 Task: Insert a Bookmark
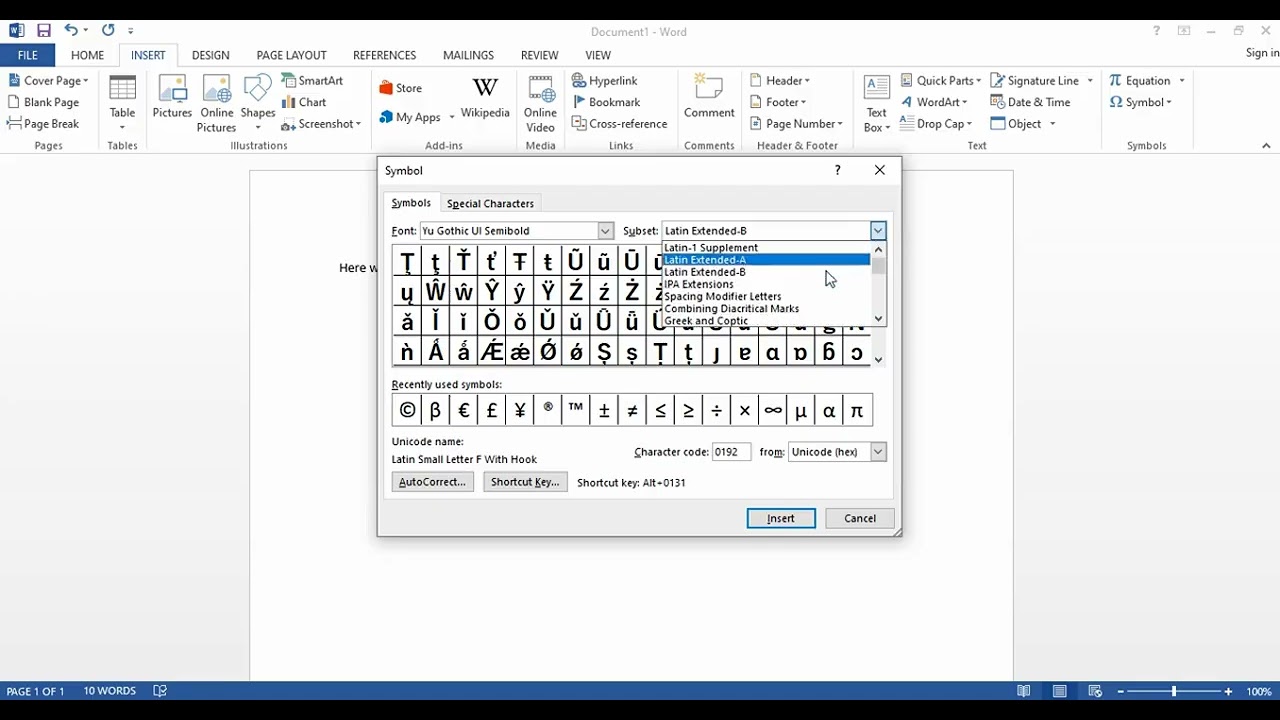[x=606, y=102]
